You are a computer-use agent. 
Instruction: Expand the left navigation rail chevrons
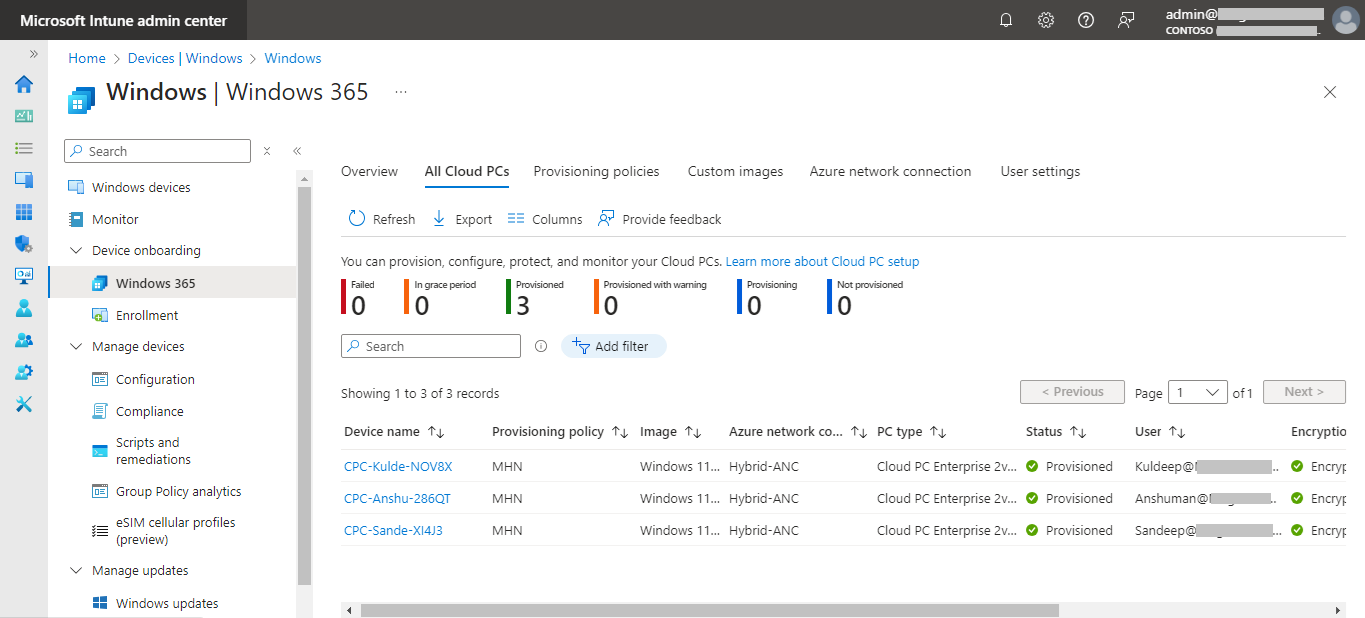tap(33, 54)
